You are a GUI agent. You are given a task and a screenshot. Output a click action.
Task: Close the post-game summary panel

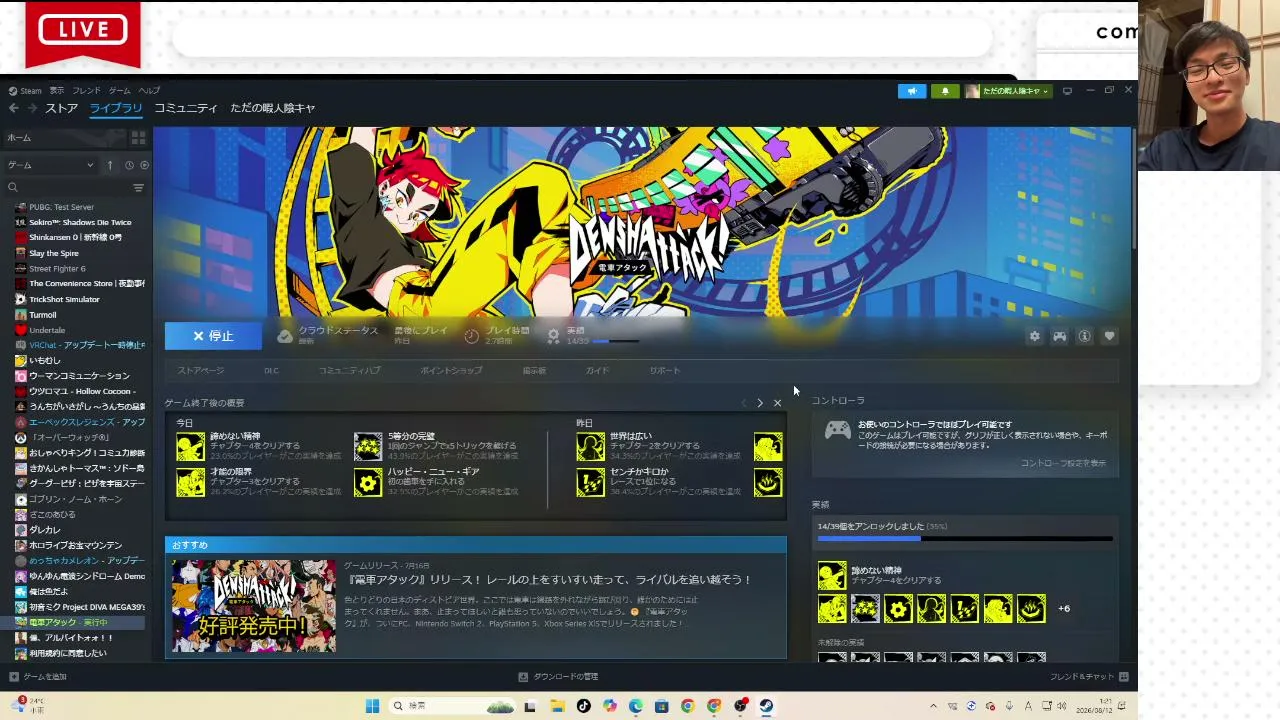(x=777, y=403)
